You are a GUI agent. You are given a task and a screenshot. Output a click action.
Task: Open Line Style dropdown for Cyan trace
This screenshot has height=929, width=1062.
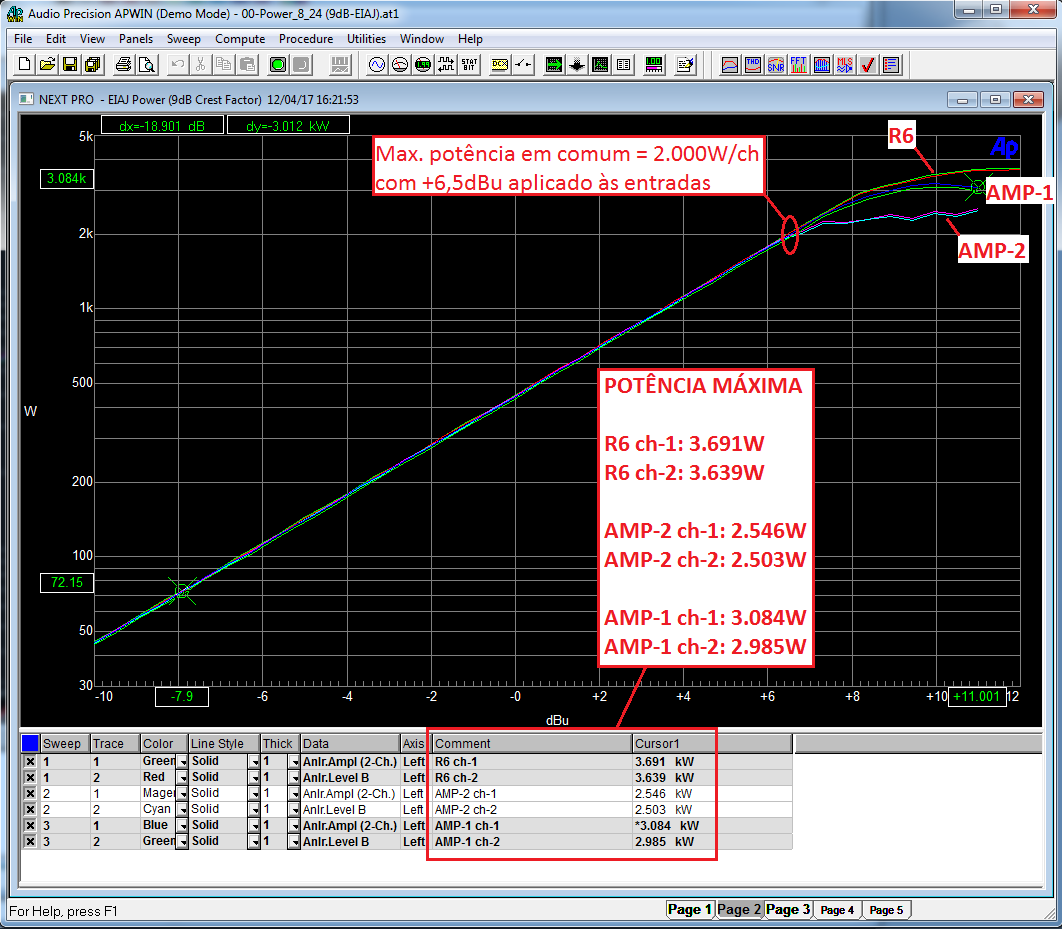point(255,809)
